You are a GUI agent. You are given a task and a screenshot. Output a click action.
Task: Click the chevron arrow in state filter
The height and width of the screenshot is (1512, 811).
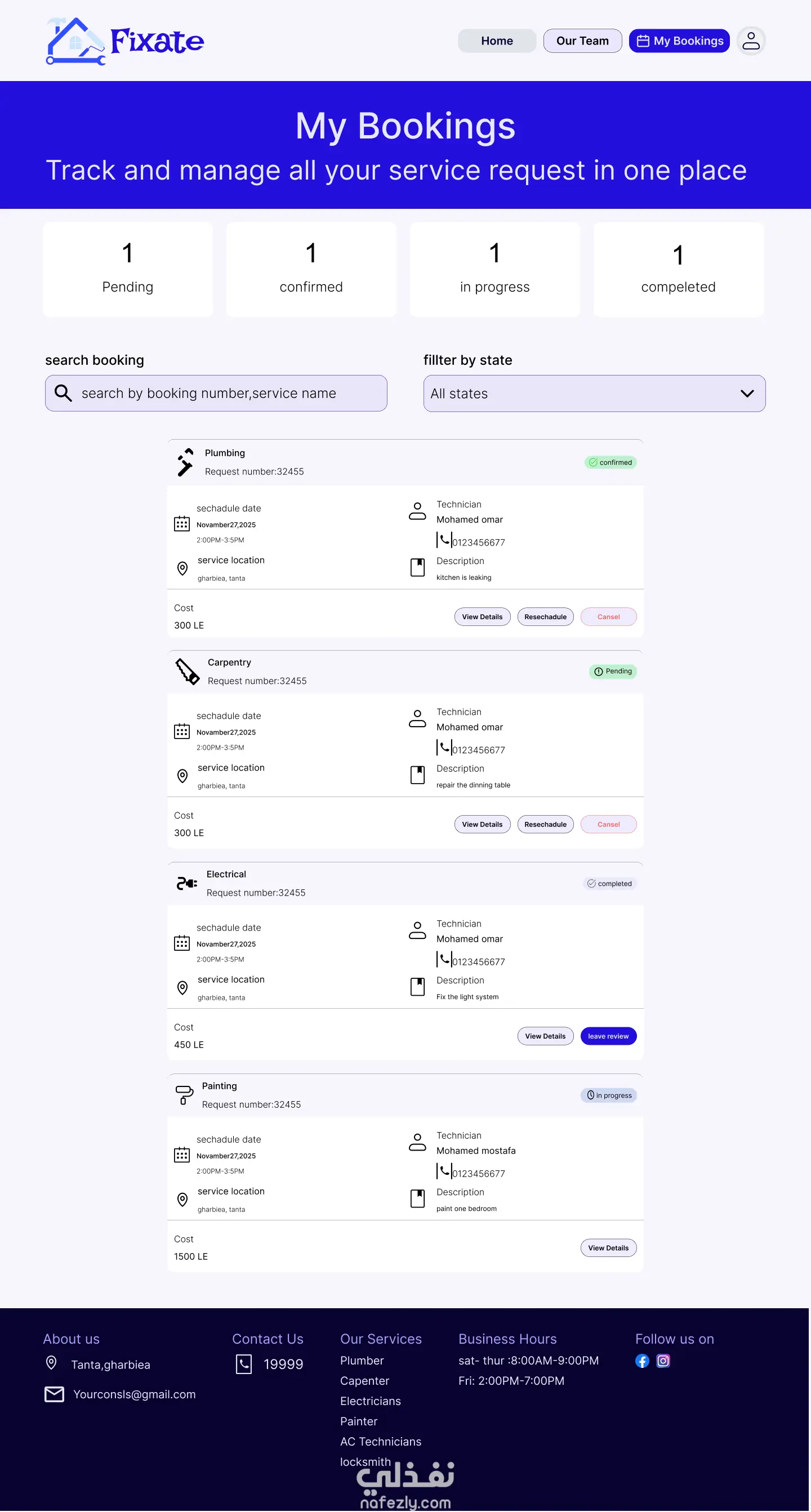click(x=746, y=393)
